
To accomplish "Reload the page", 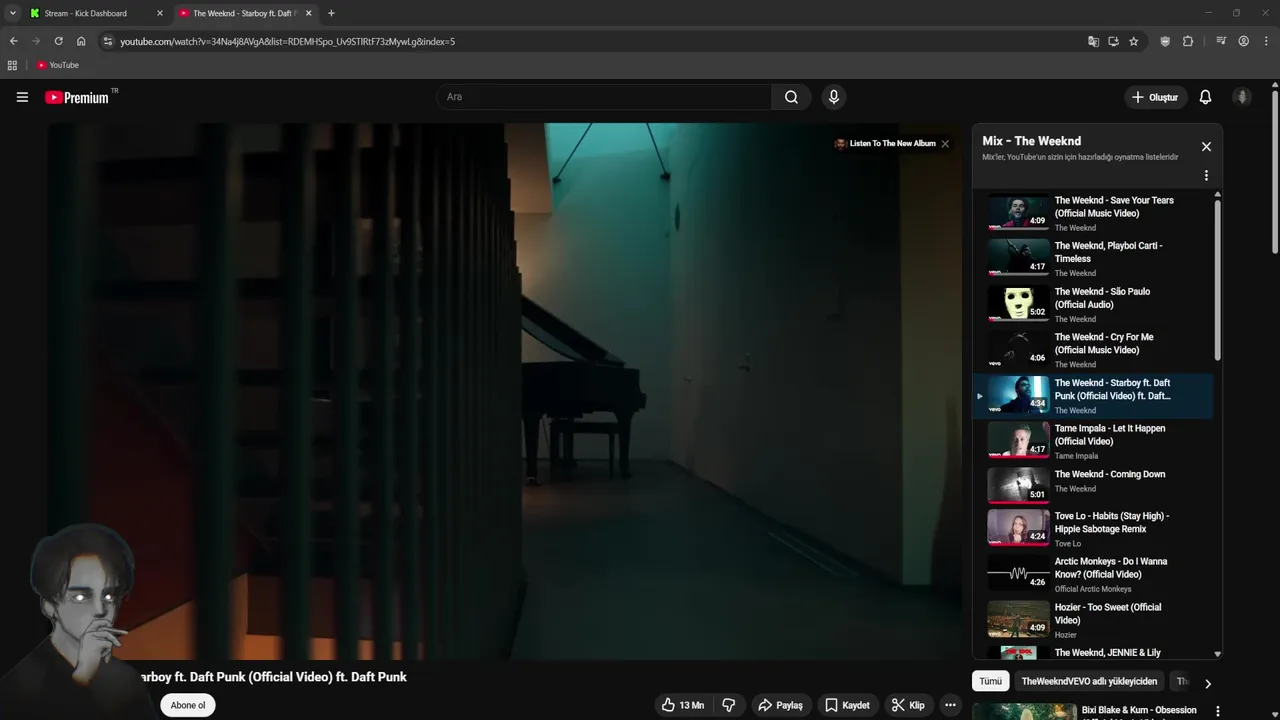I will point(58,41).
